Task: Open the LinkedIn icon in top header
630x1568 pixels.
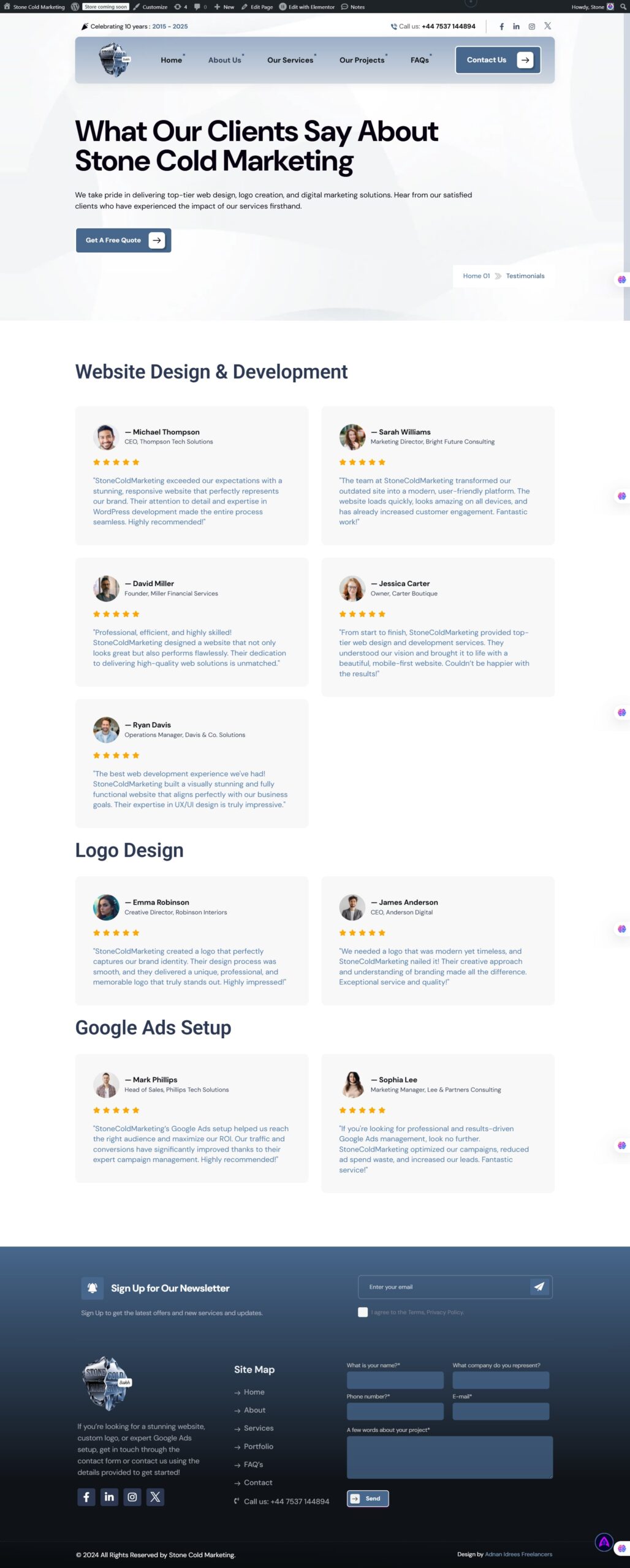Action: tap(516, 26)
